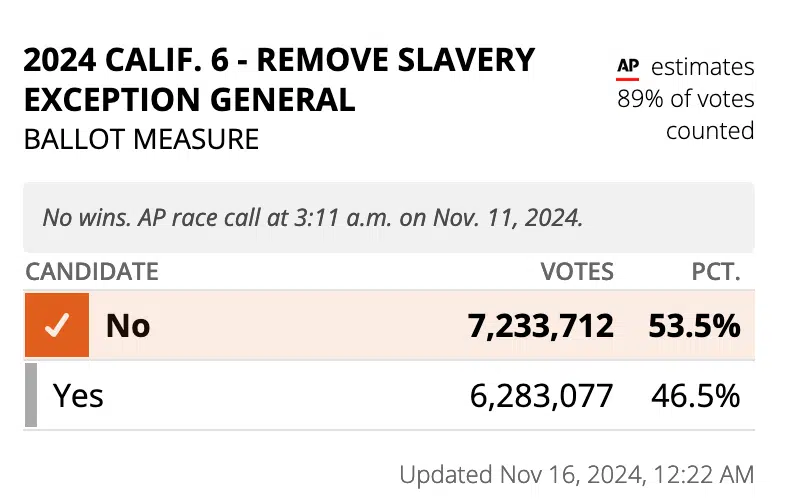Click the 89% of votes estimate text
Viewport: 786px width, 502px height.
coord(686,99)
